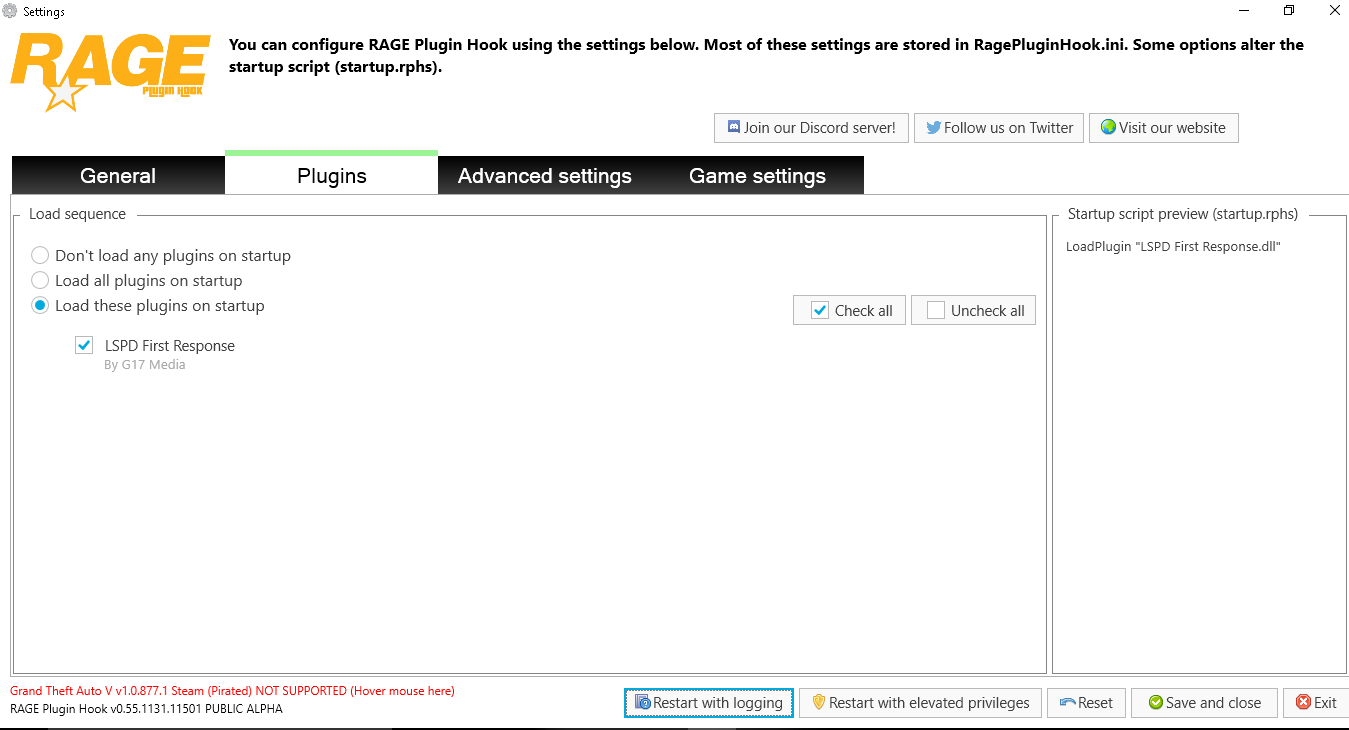
Task: Click the Exit button
Action: point(1316,703)
